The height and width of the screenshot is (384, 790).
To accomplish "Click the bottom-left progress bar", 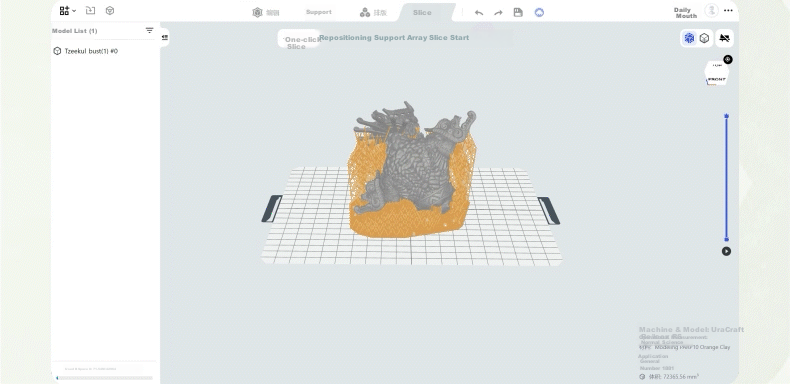I will pyautogui.click(x=104, y=377).
